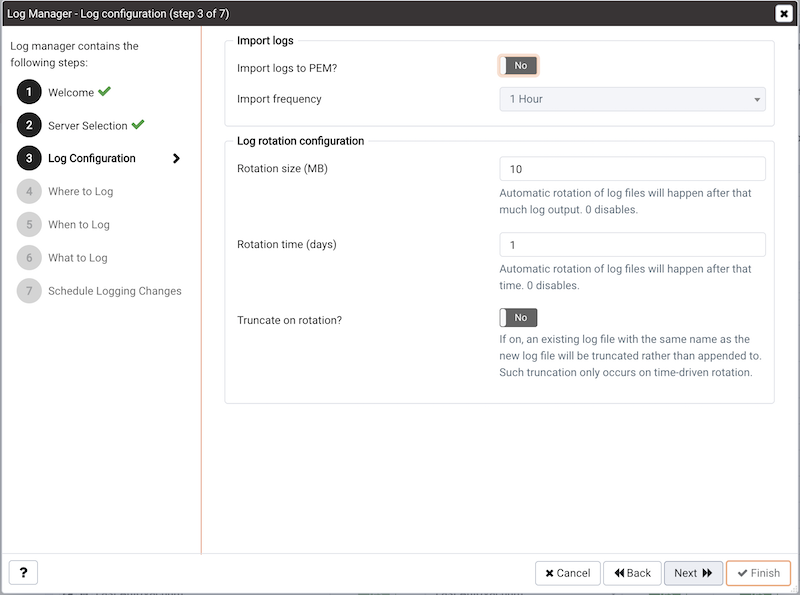800x595 pixels.
Task: Close the Log Manager dialog
Action: click(784, 13)
